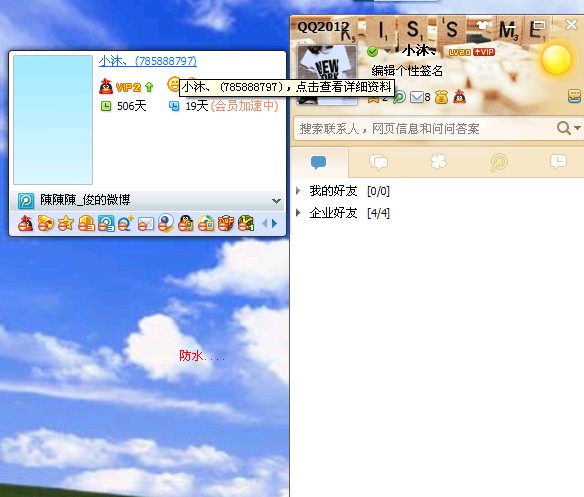Open the search options dropdown arrow
Screen dimensions: 584x497
pos(577,128)
